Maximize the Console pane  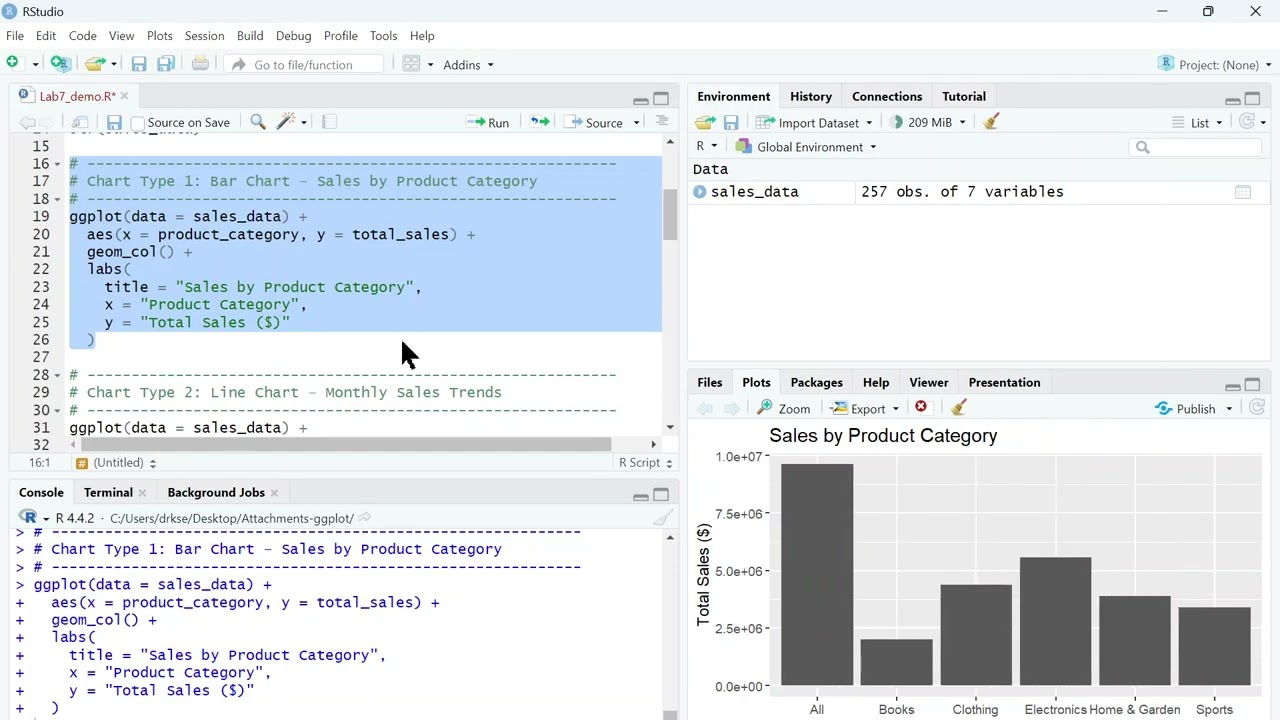pyautogui.click(x=661, y=495)
